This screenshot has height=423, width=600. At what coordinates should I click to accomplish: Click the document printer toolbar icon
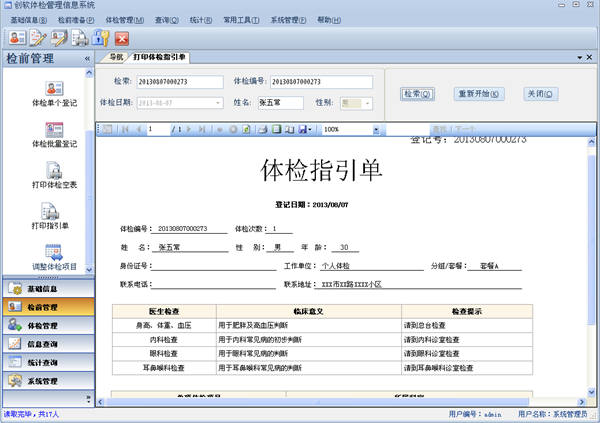[x=80, y=38]
